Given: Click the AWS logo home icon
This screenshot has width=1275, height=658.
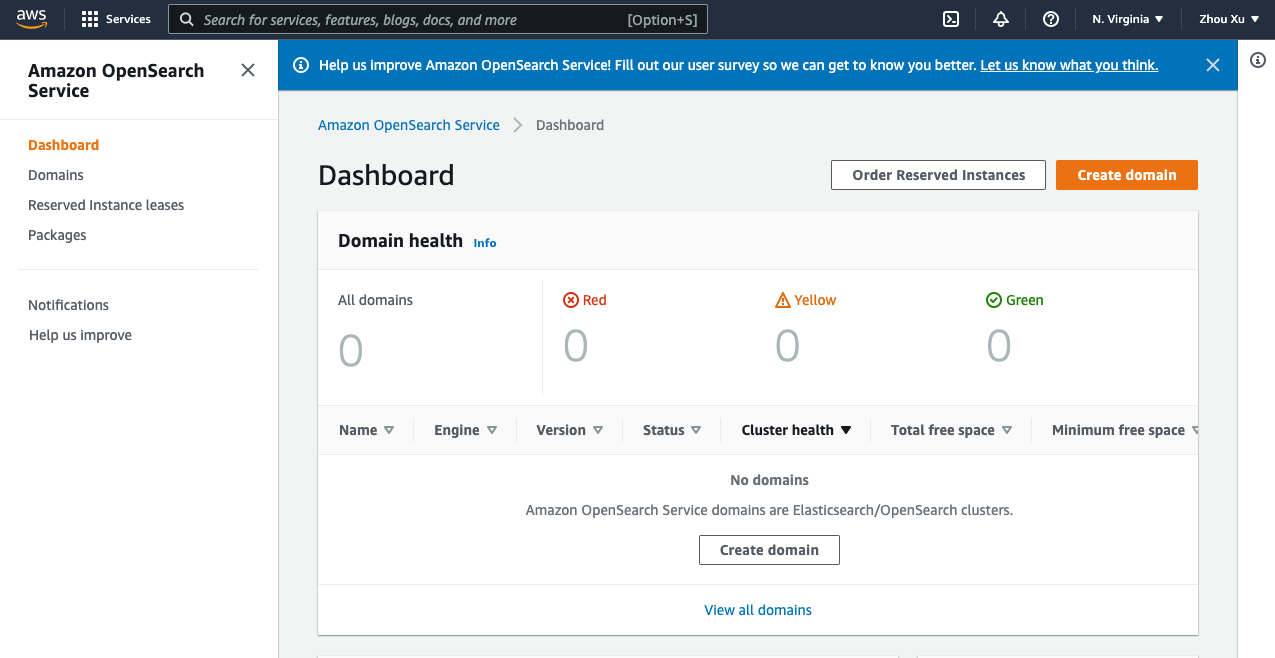Looking at the screenshot, I should pos(32,19).
